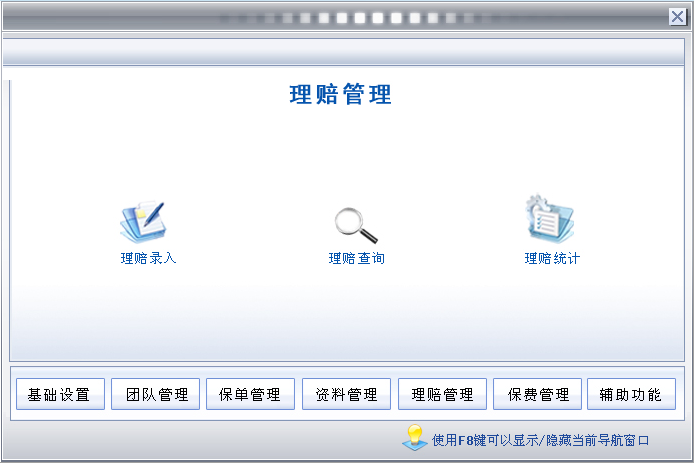This screenshot has height=463, width=694.
Task: Open the 理赔录入 notepad-and-pen icon
Action: tap(143, 221)
